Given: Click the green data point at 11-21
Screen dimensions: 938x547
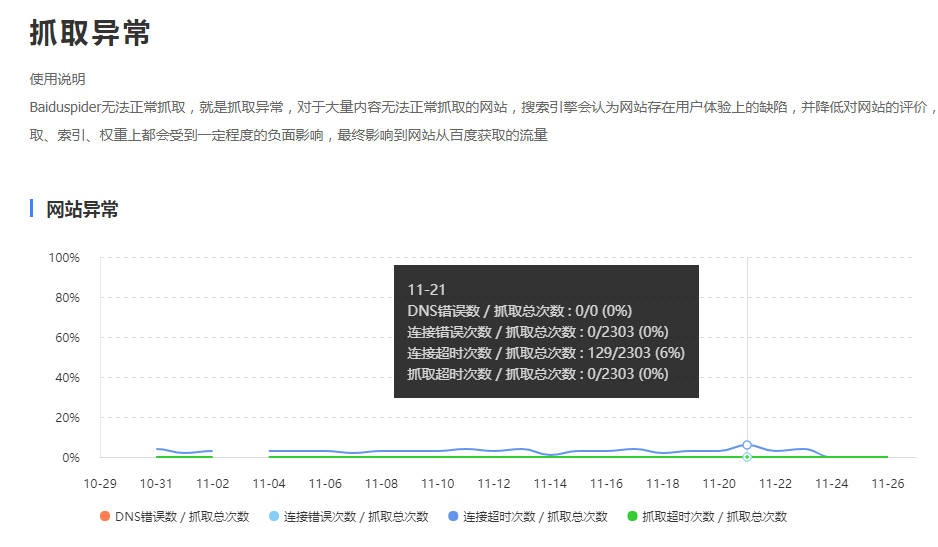Looking at the screenshot, I should coord(747,457).
